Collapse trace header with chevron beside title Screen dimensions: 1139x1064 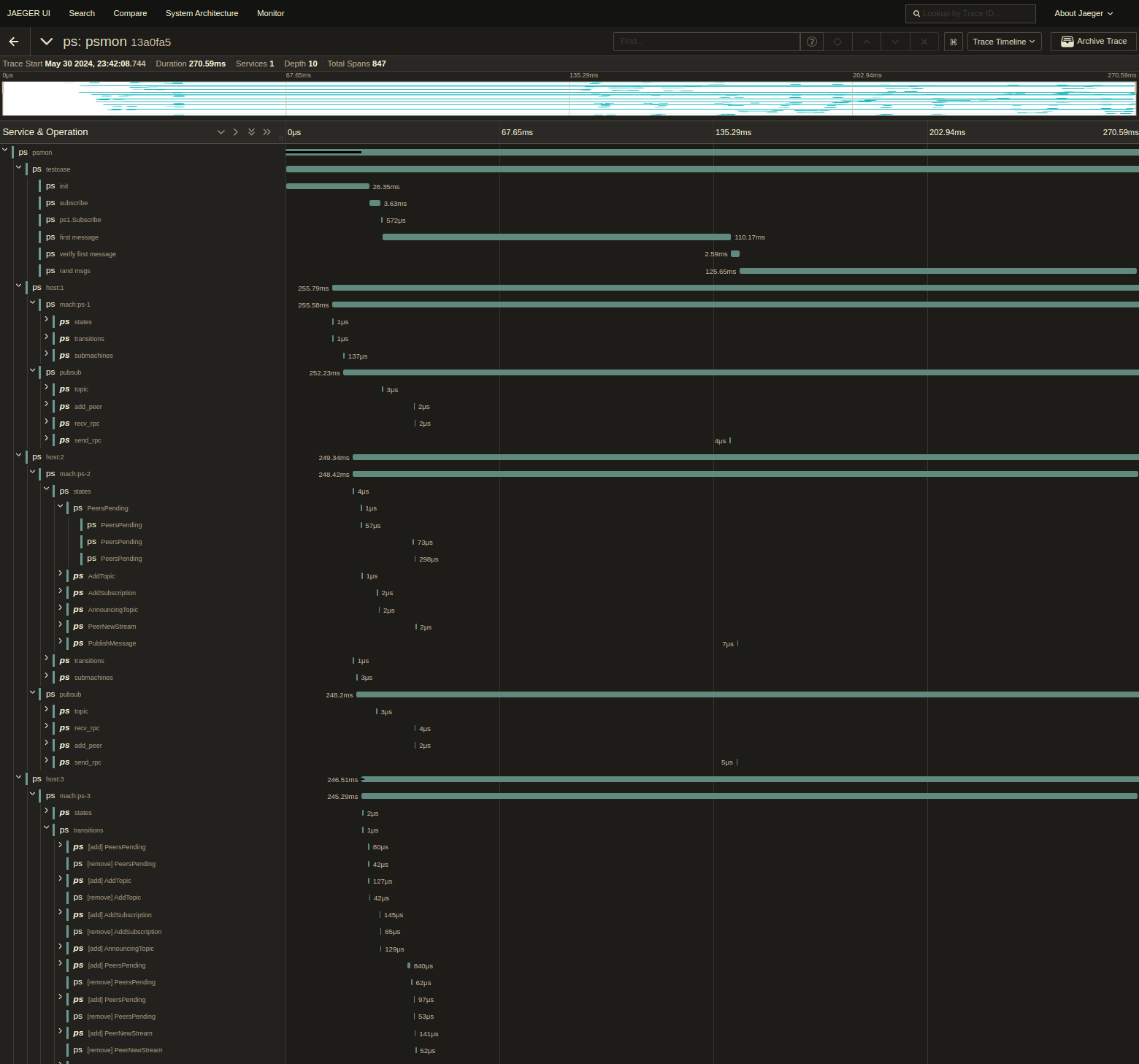[47, 42]
